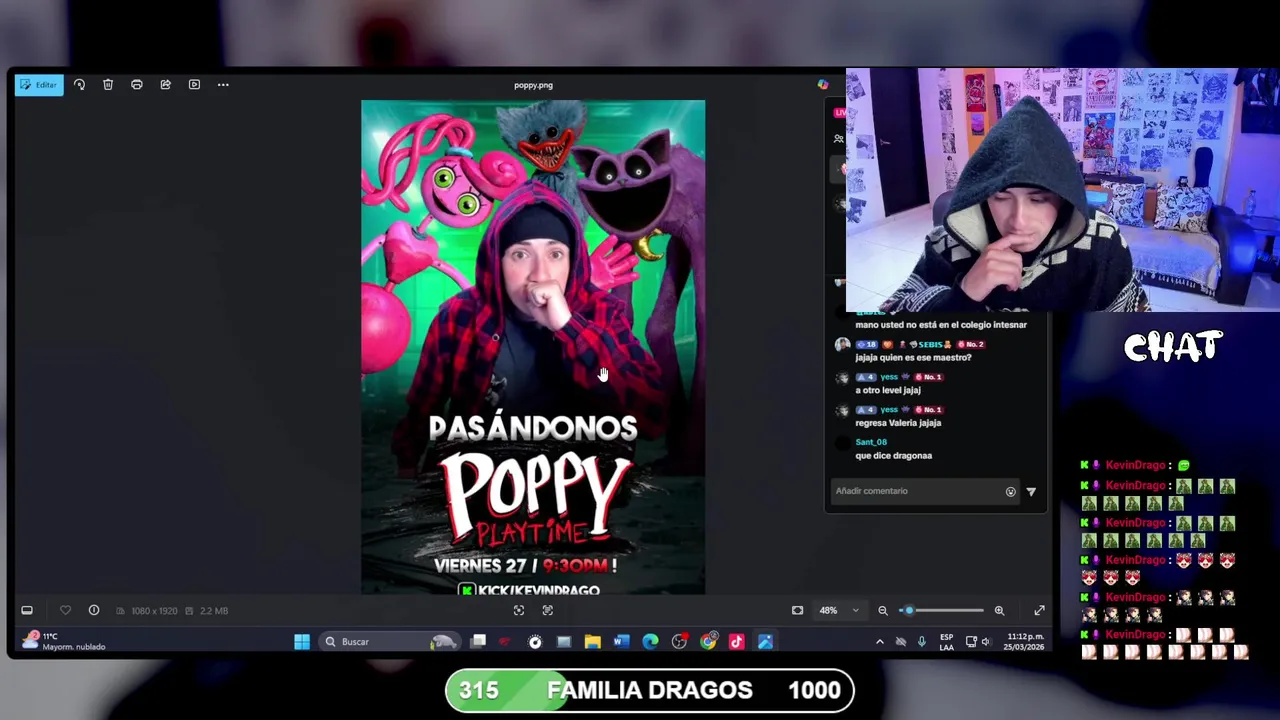This screenshot has height=720, width=1280.
Task: Click yess username above 'a otro level jajaj'
Action: (x=888, y=377)
